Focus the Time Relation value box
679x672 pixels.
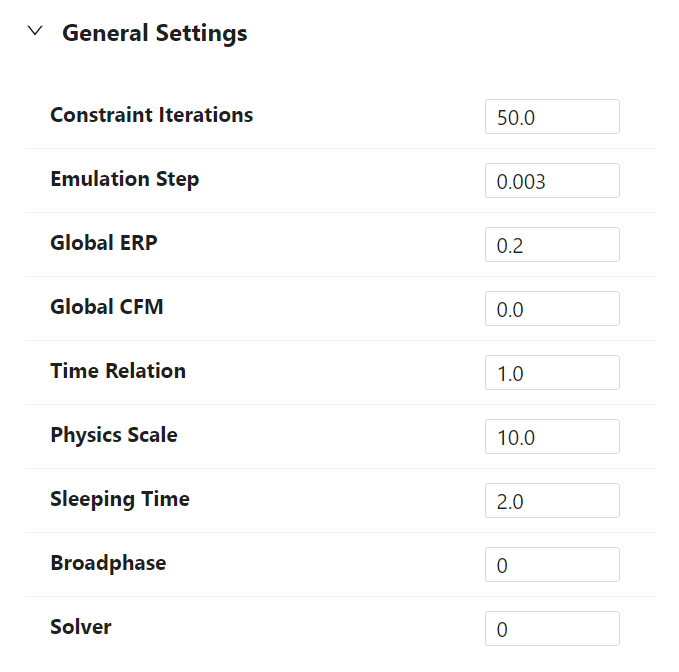[x=552, y=373]
